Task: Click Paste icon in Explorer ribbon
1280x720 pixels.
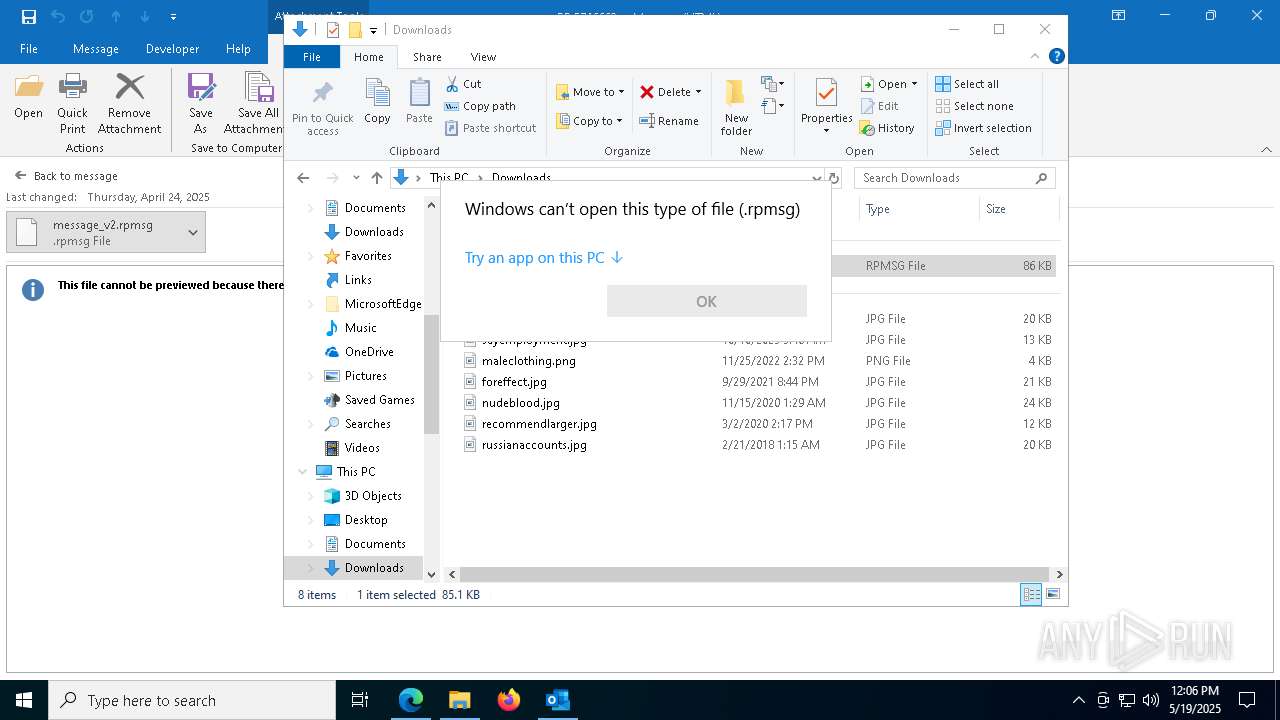Action: point(419,93)
